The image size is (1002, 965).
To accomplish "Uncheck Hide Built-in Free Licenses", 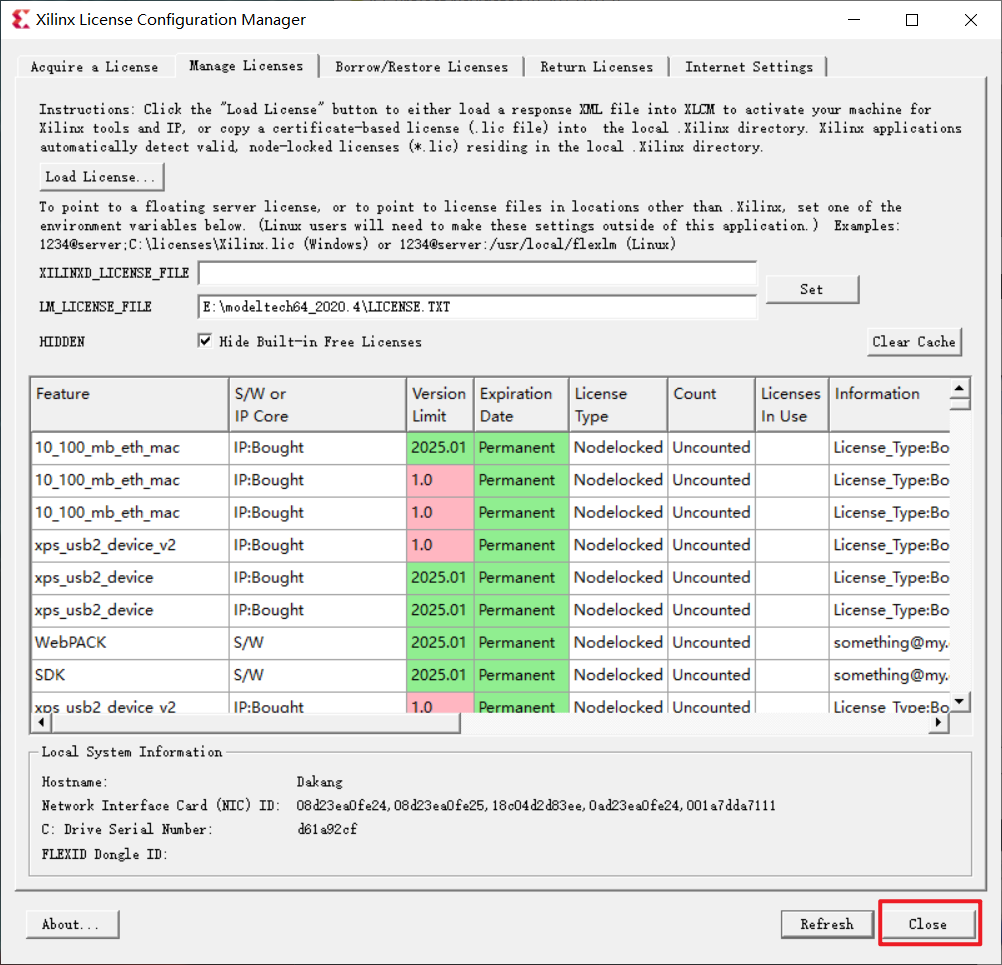I will (204, 341).
